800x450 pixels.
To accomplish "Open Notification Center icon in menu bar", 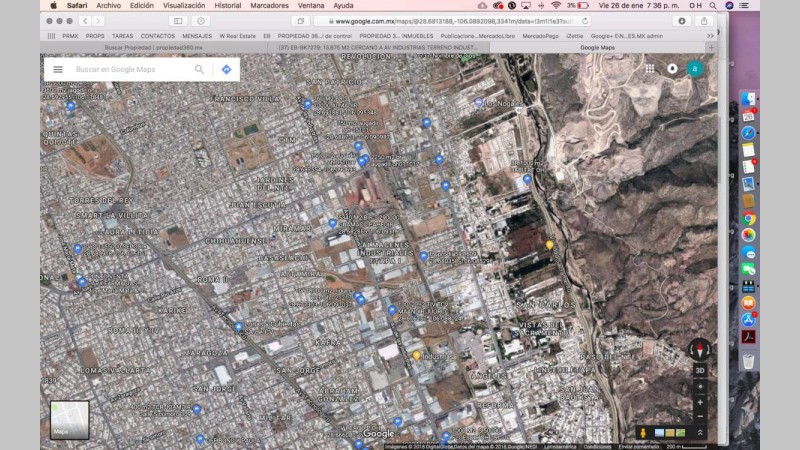I will [x=744, y=6].
